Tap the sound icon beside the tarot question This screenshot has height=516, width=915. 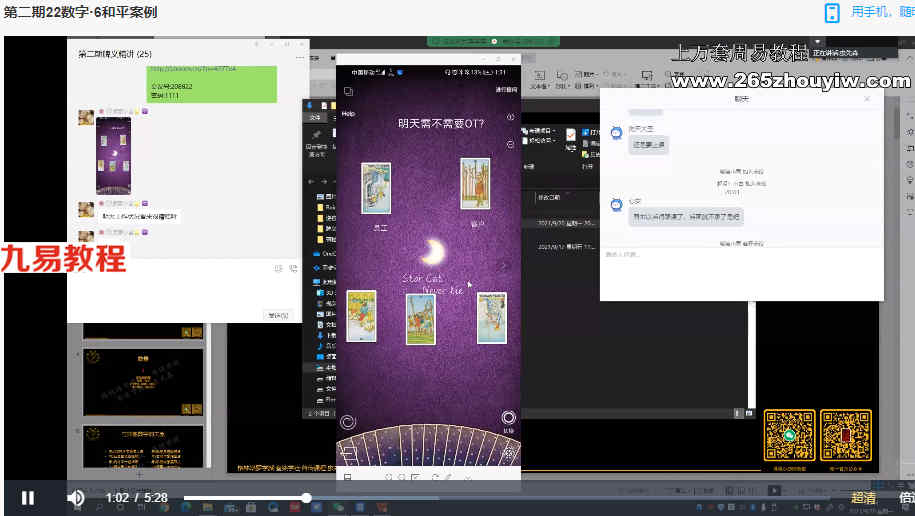click(510, 117)
